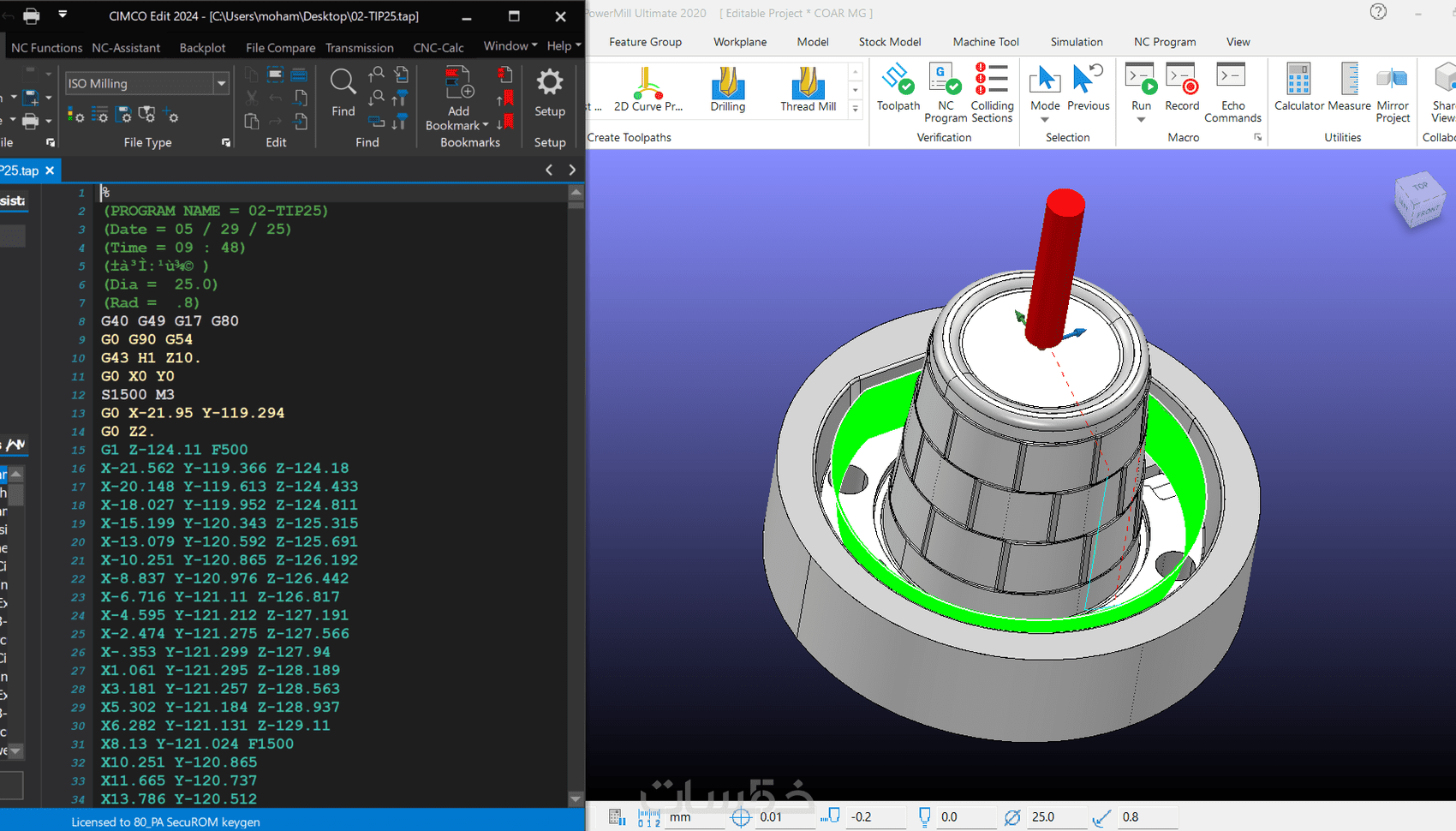Screen dimensions: 1456x831
Task: Open the Calculator utility in PowerMill
Action: coord(1298,87)
